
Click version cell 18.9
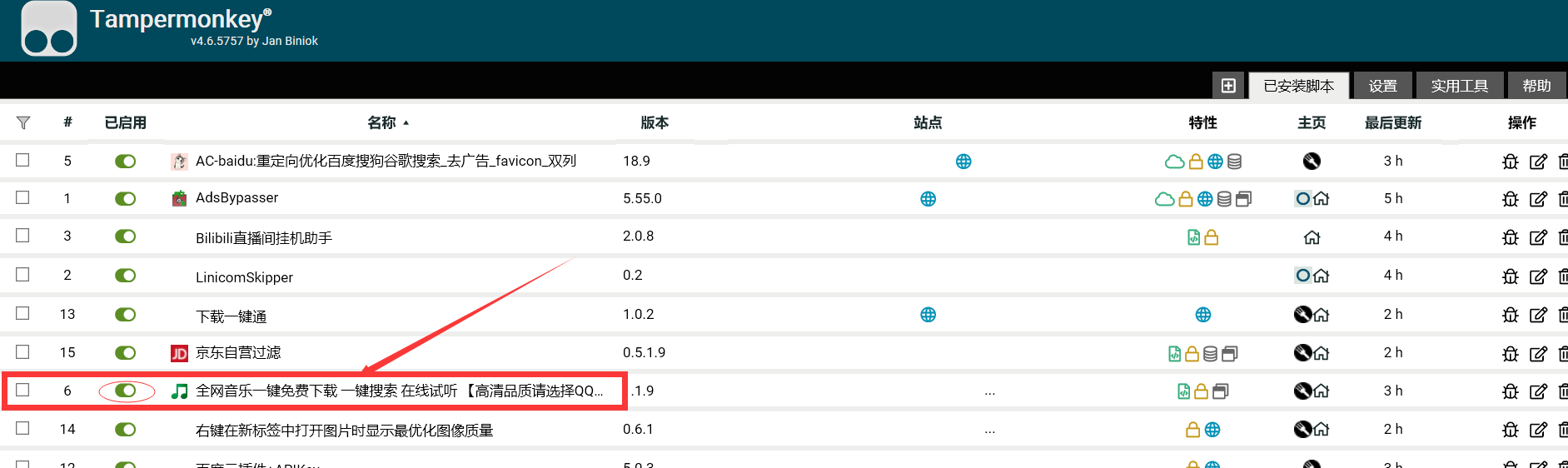637,161
